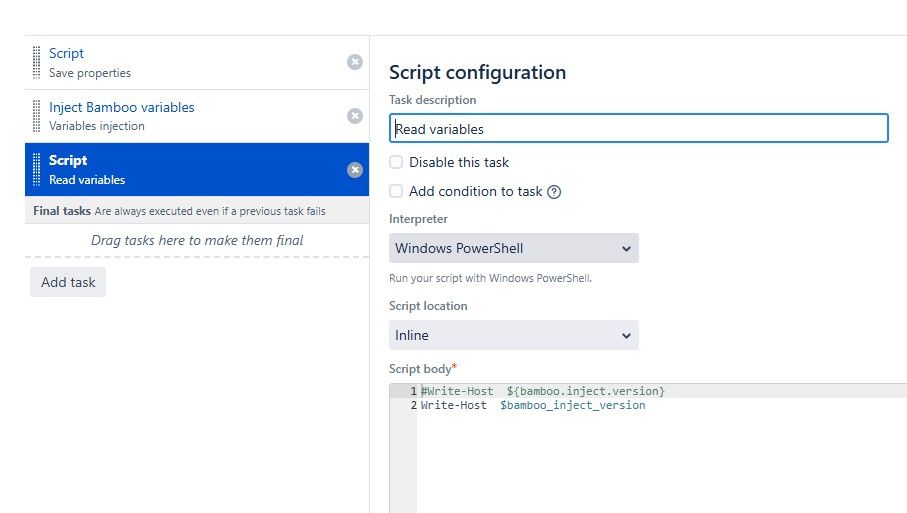Tick the Disable this task checkbox
Image resolution: width=907 pixels, height=513 pixels.
tap(396, 162)
